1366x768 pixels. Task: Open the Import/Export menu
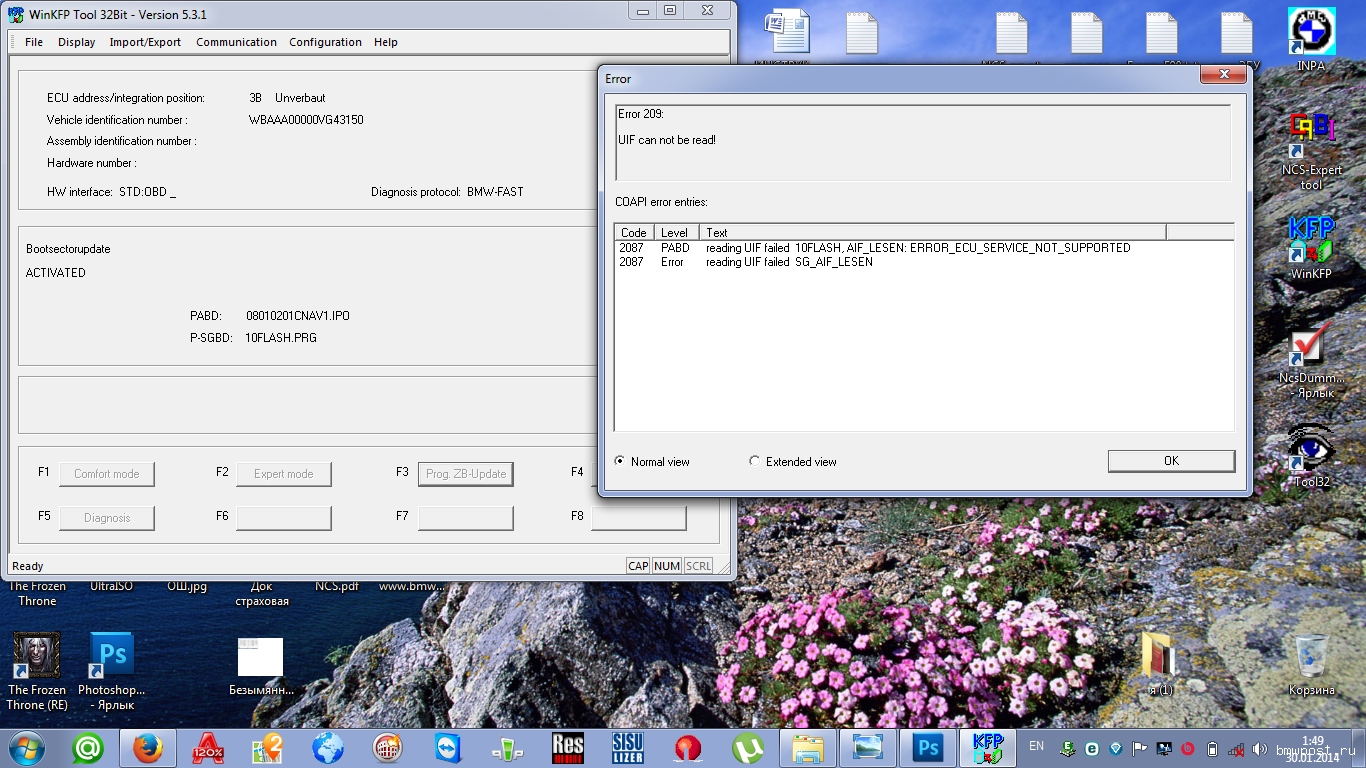pos(145,42)
